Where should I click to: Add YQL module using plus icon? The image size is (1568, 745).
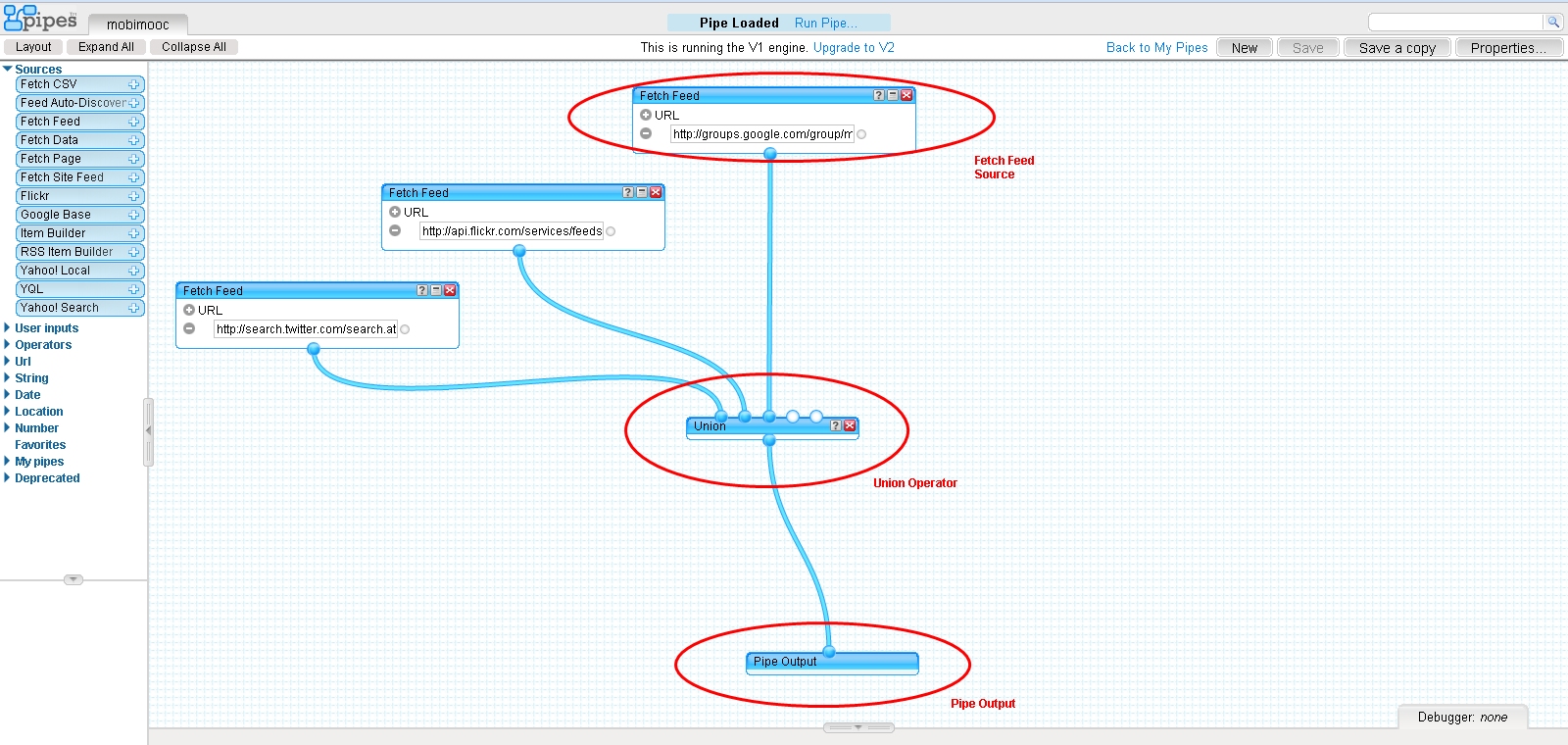(134, 289)
